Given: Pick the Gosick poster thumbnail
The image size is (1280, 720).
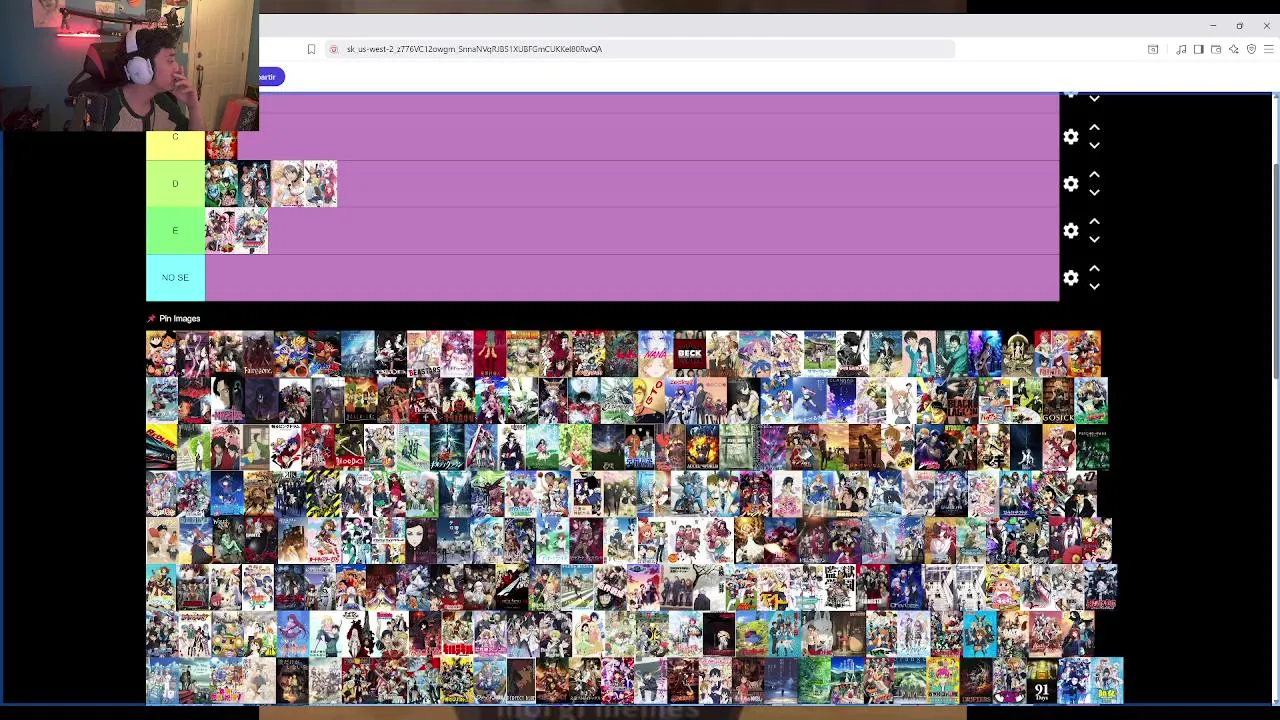Looking at the screenshot, I should coord(1057,400).
